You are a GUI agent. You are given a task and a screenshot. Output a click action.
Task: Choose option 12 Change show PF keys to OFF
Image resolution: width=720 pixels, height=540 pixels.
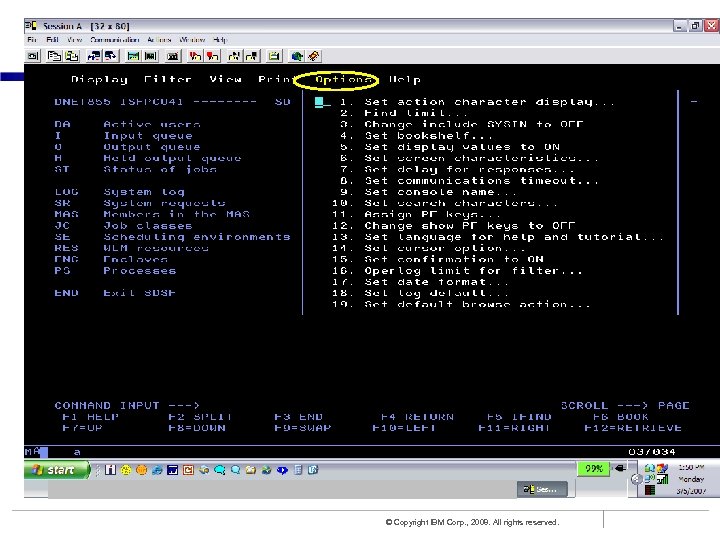coord(454,225)
